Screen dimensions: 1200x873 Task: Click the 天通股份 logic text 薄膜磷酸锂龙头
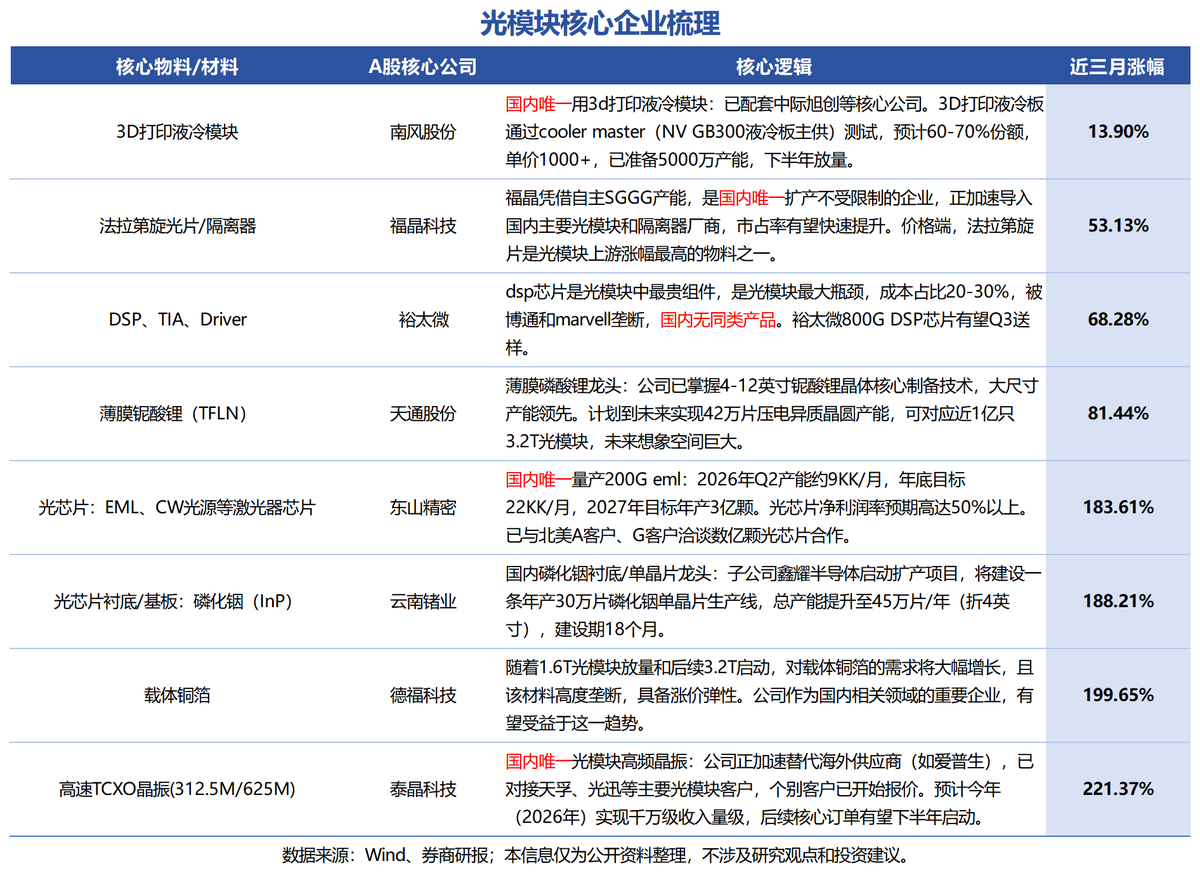[x=773, y=414]
